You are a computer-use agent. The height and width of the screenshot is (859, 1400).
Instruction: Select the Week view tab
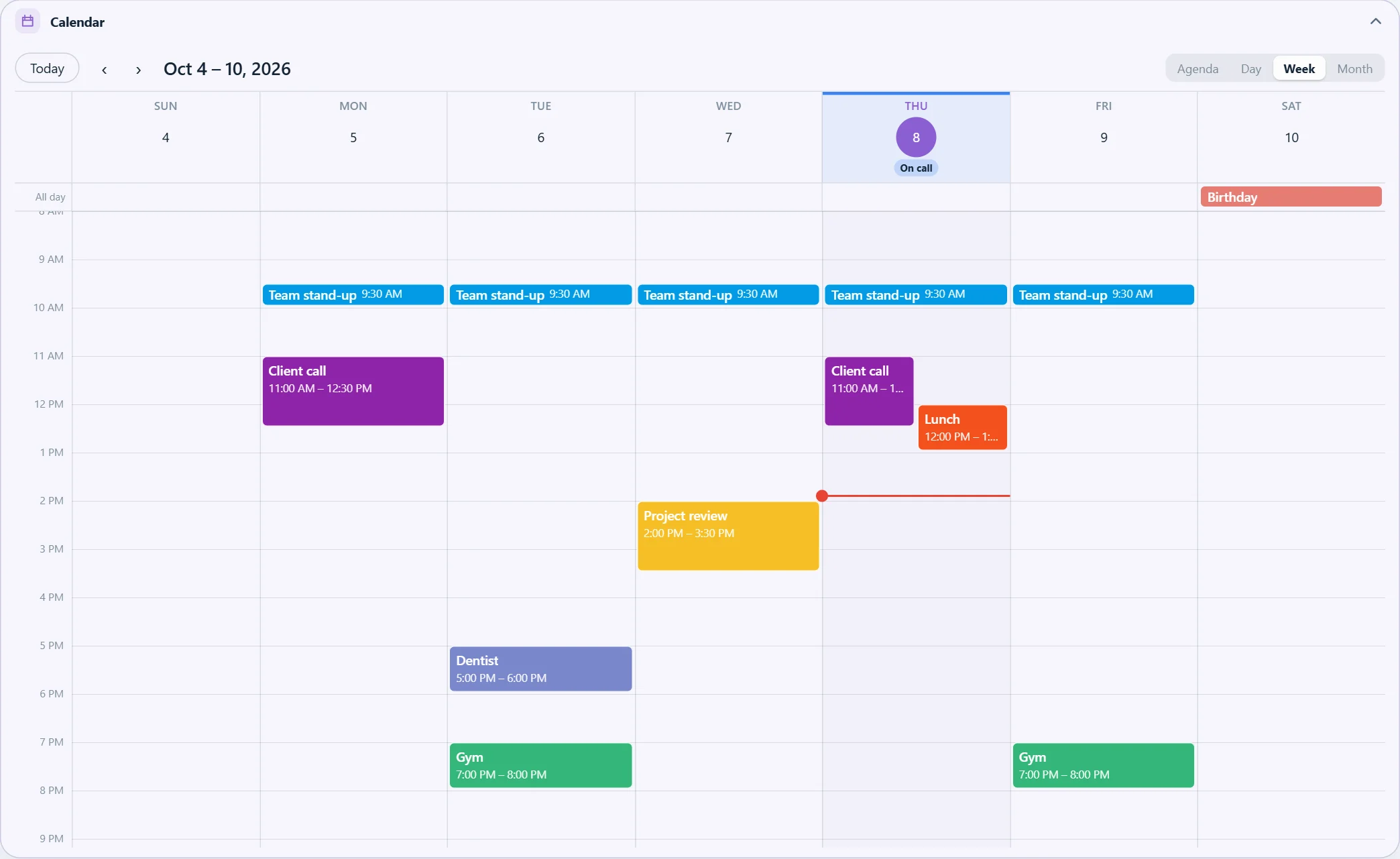point(1299,68)
